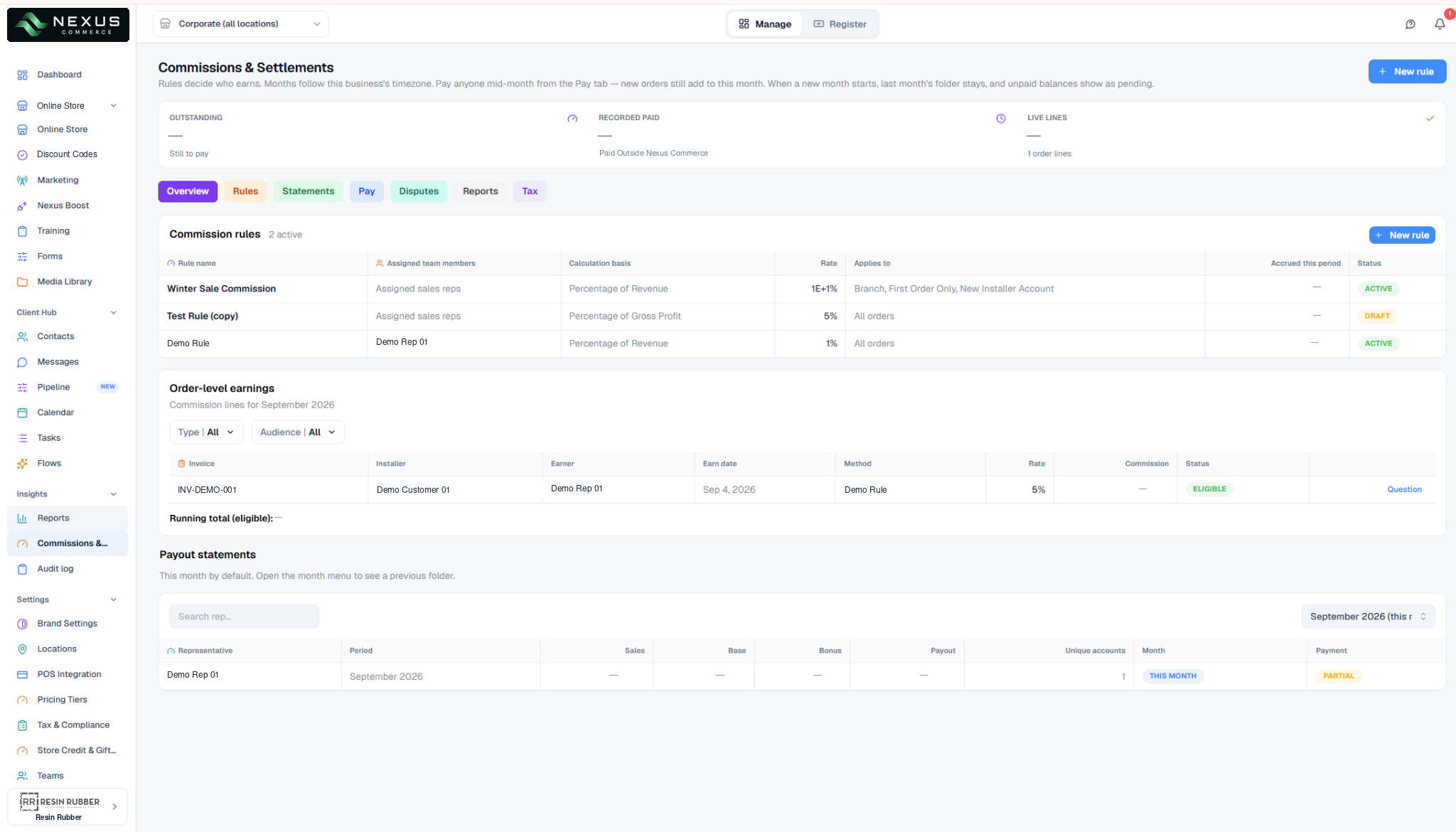Open Marketing via its antenna icon

pos(22,181)
